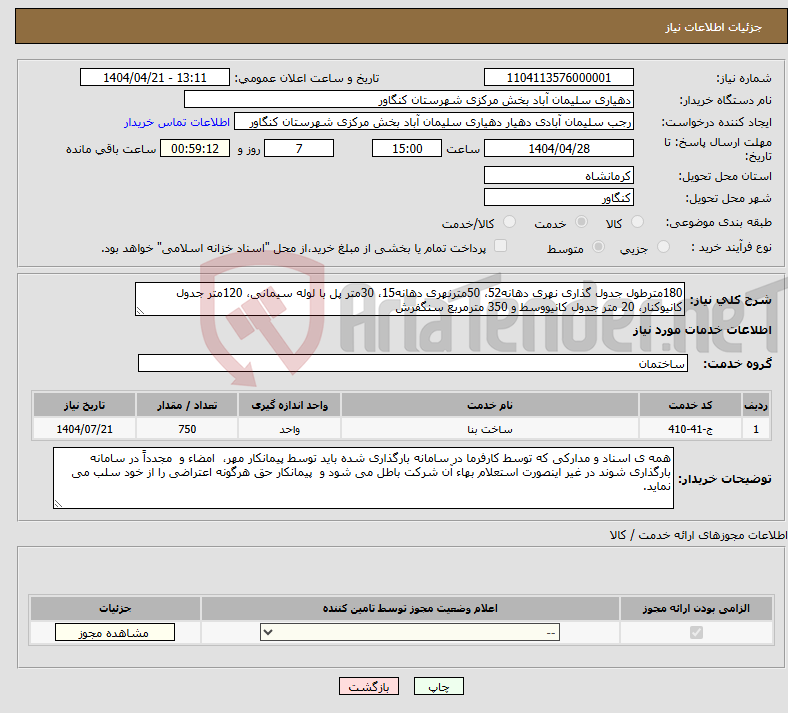Open the permit status dropdown
This screenshot has height=713, width=788.
click(410, 632)
